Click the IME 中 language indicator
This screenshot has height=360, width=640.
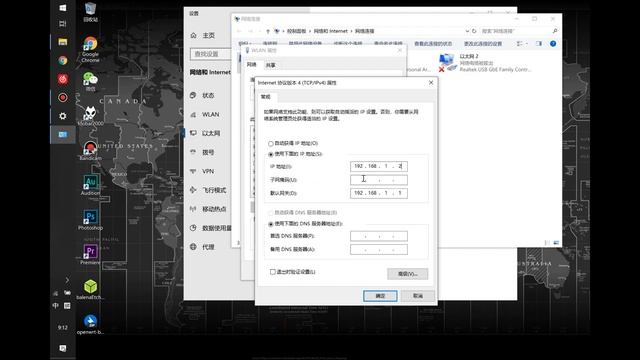coord(56,305)
